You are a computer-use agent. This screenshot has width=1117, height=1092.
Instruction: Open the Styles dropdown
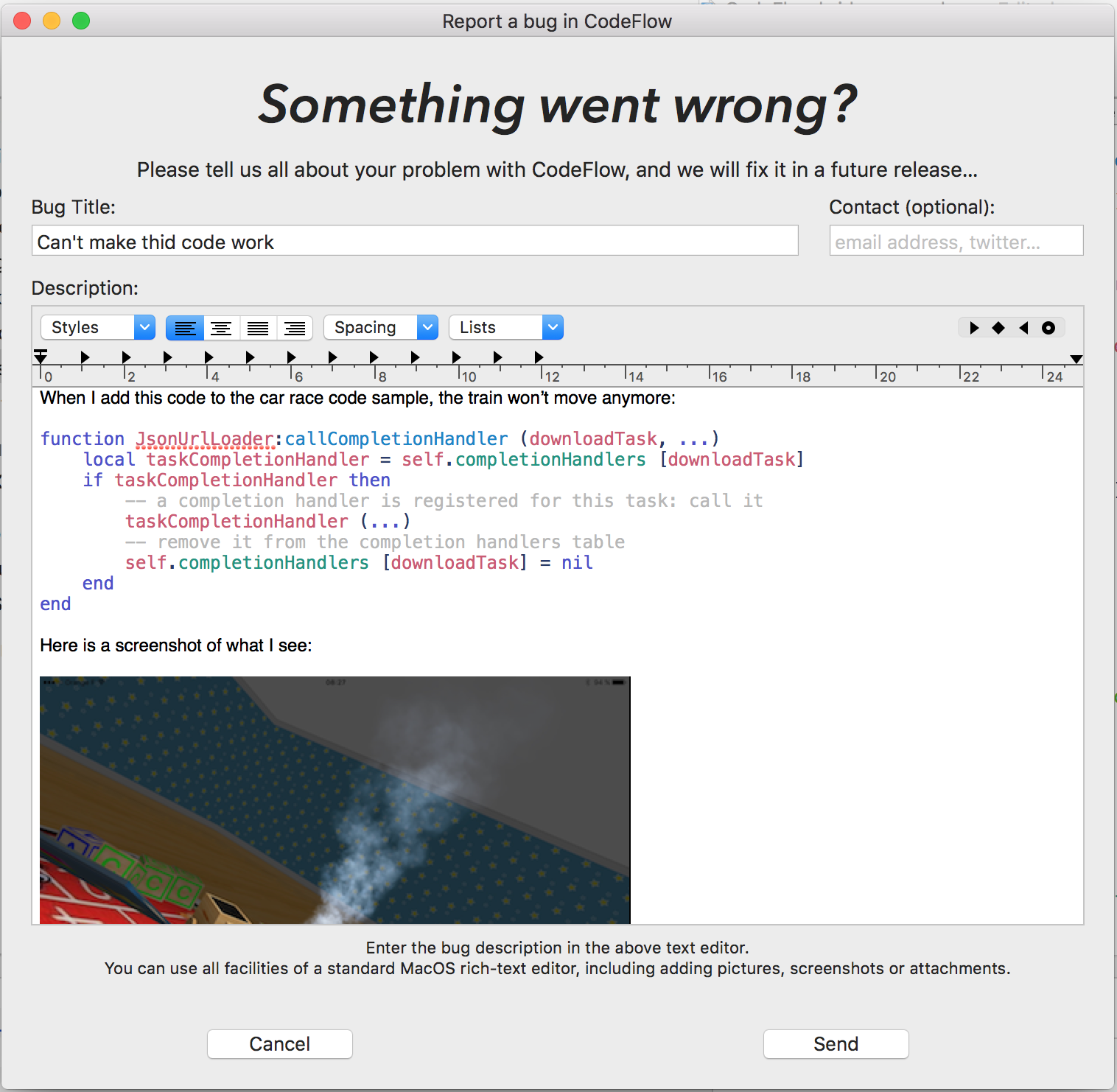point(98,328)
